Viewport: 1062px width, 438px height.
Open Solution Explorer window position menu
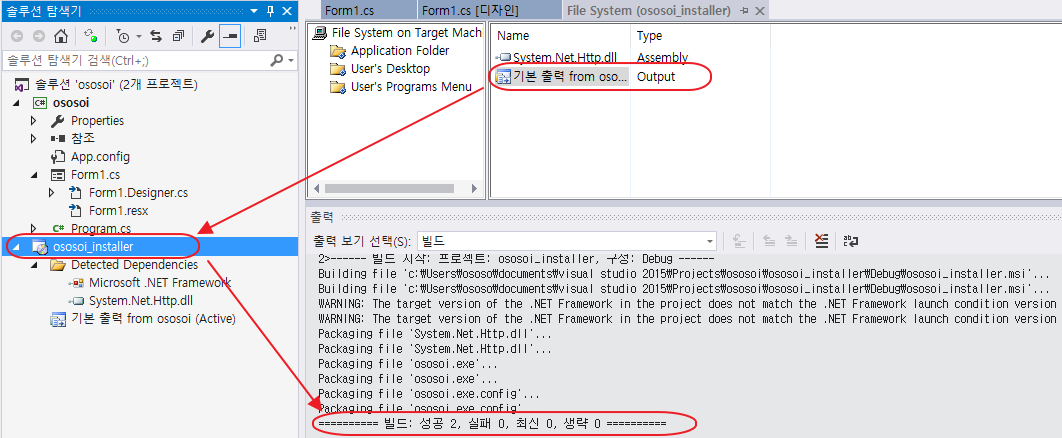tap(253, 11)
